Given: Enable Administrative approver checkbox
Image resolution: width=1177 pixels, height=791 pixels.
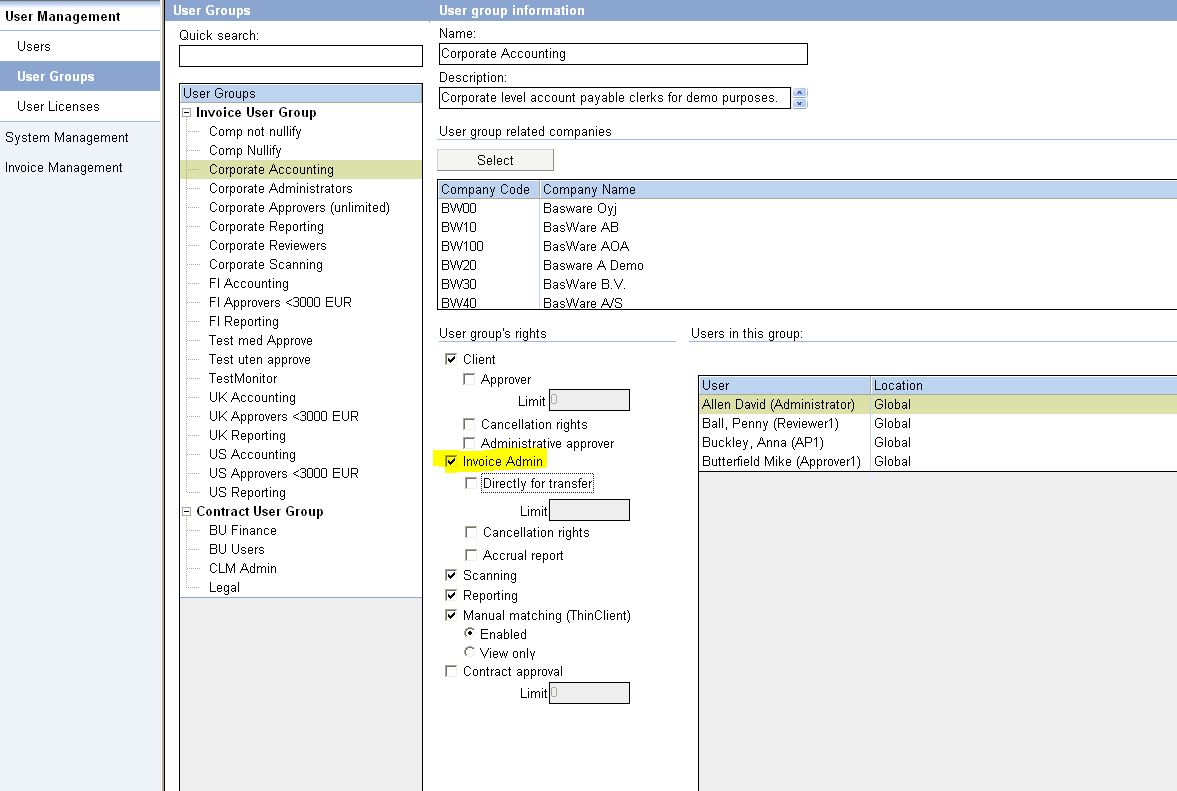Looking at the screenshot, I should pos(468,443).
